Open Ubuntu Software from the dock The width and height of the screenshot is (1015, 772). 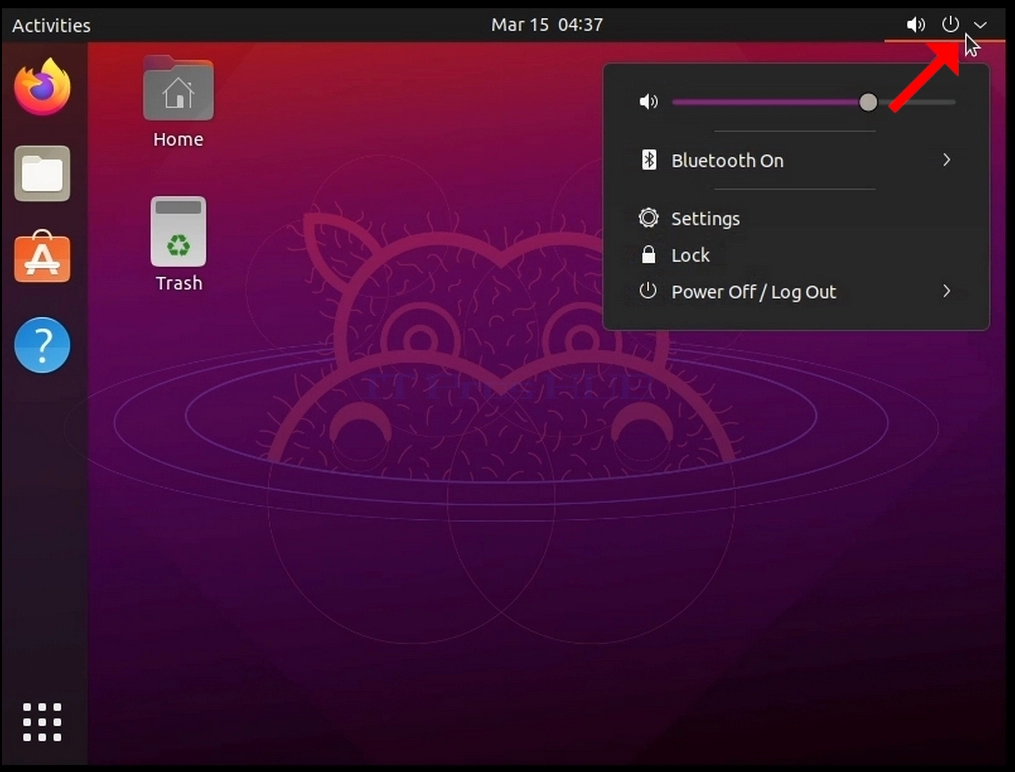pyautogui.click(x=42, y=257)
